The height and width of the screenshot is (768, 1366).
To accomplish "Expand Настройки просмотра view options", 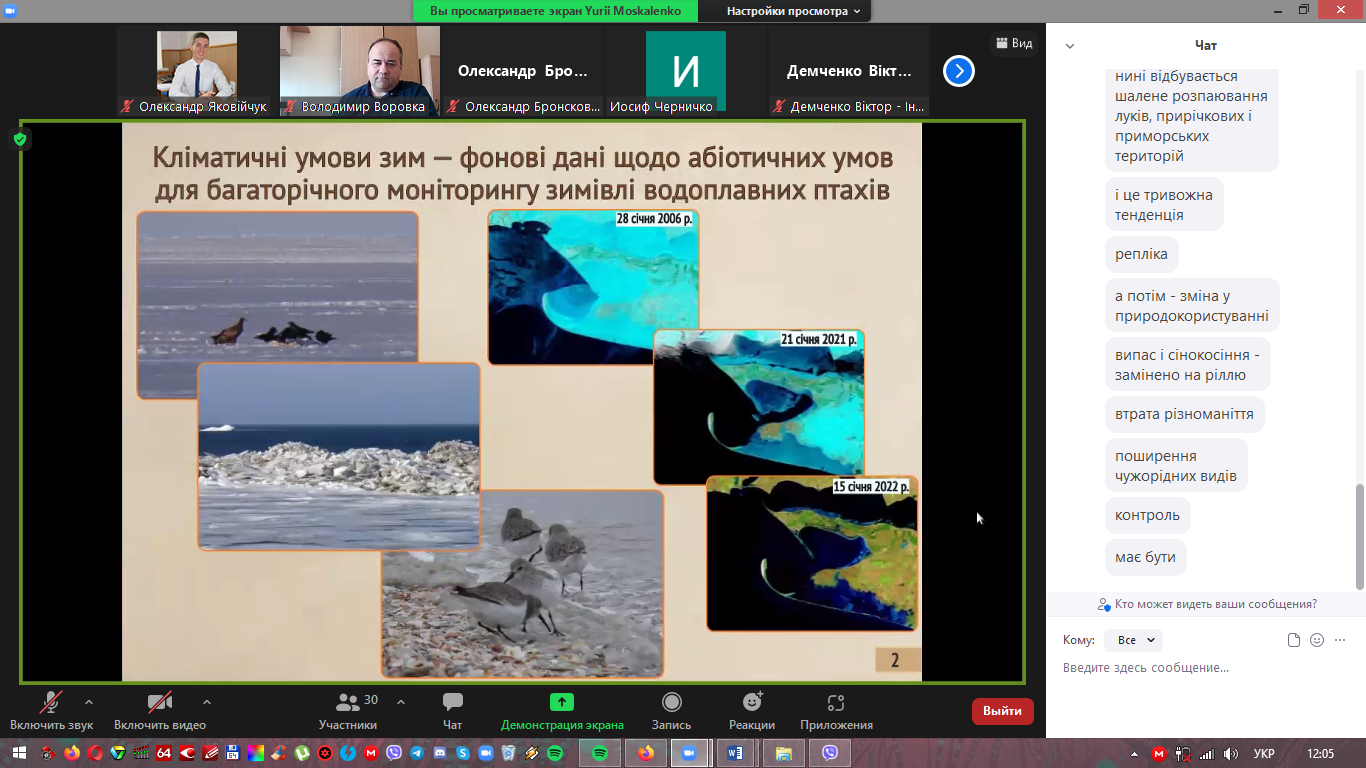I will click(793, 11).
